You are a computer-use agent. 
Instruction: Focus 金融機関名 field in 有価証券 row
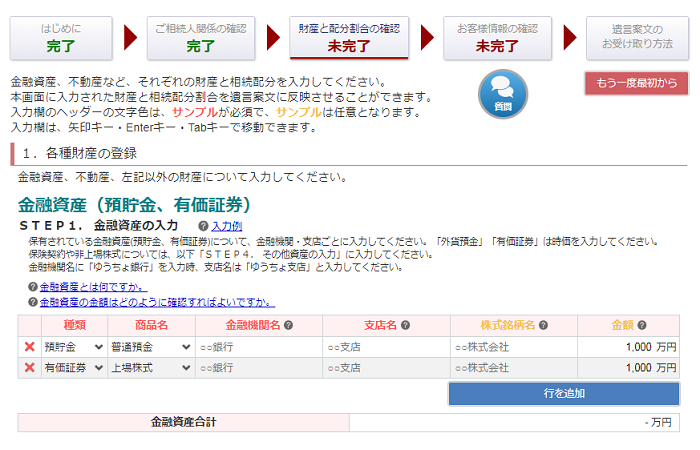[259, 367]
